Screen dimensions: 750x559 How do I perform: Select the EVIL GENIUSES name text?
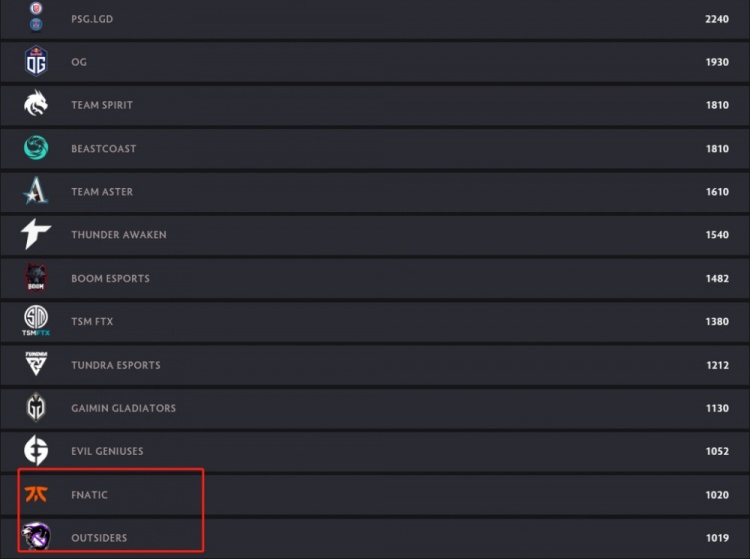click(107, 451)
